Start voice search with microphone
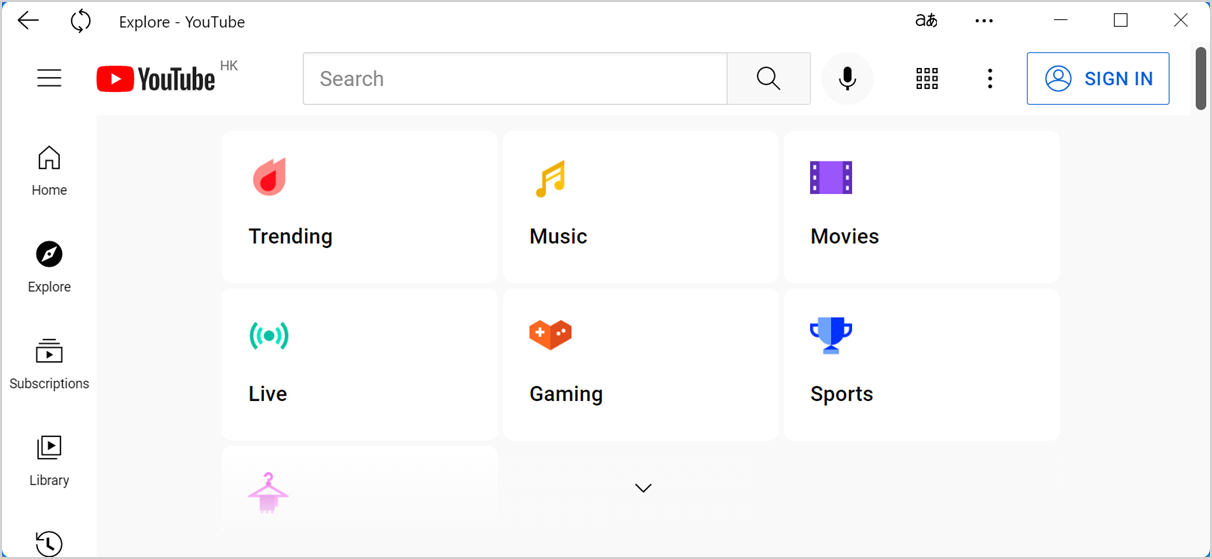This screenshot has width=1212, height=559. [847, 79]
